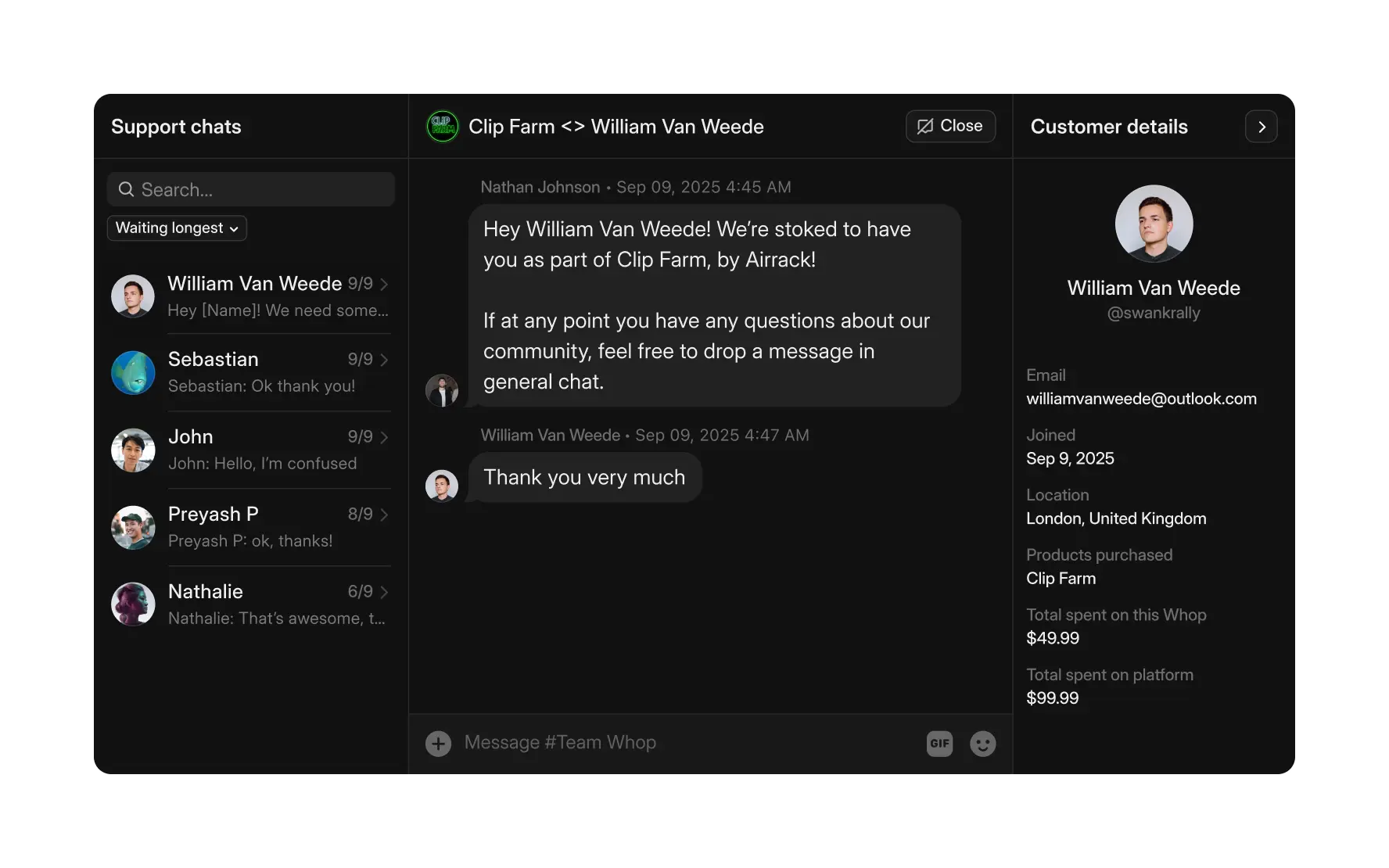Viewport: 1389px width, 868px height.
Task: Open the emoji picker icon
Action: point(983,744)
